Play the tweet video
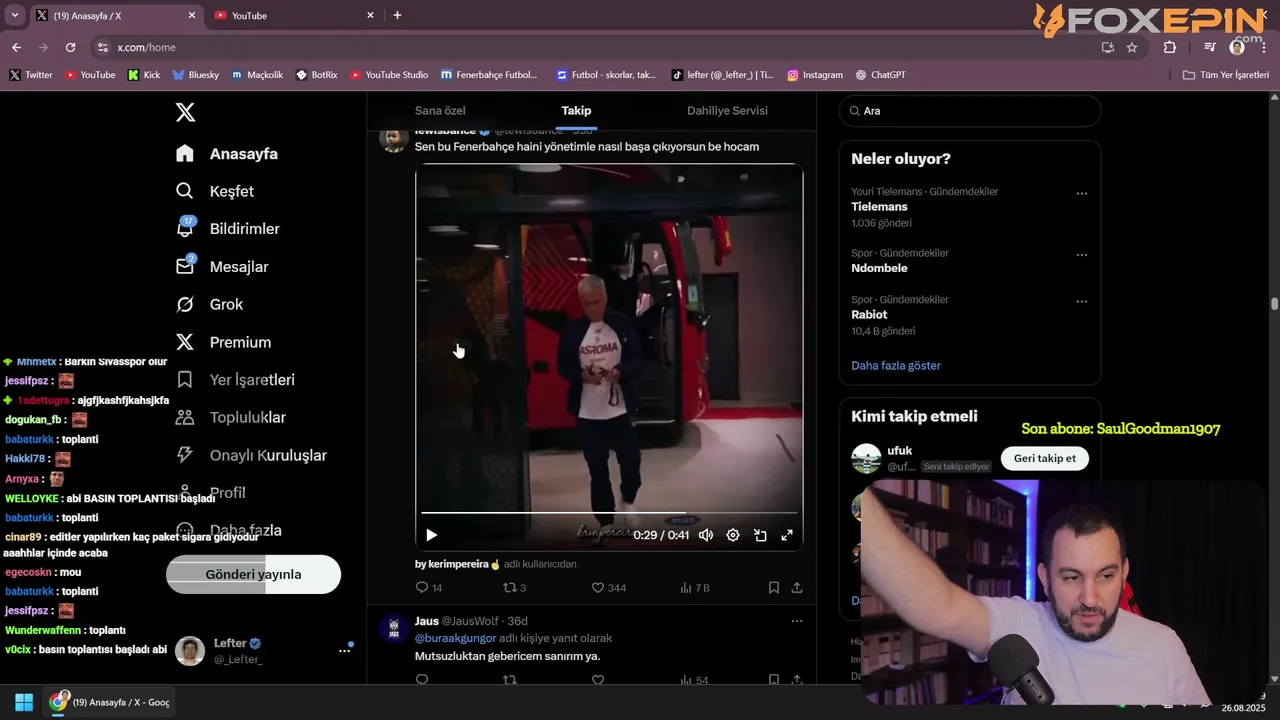 coord(431,535)
